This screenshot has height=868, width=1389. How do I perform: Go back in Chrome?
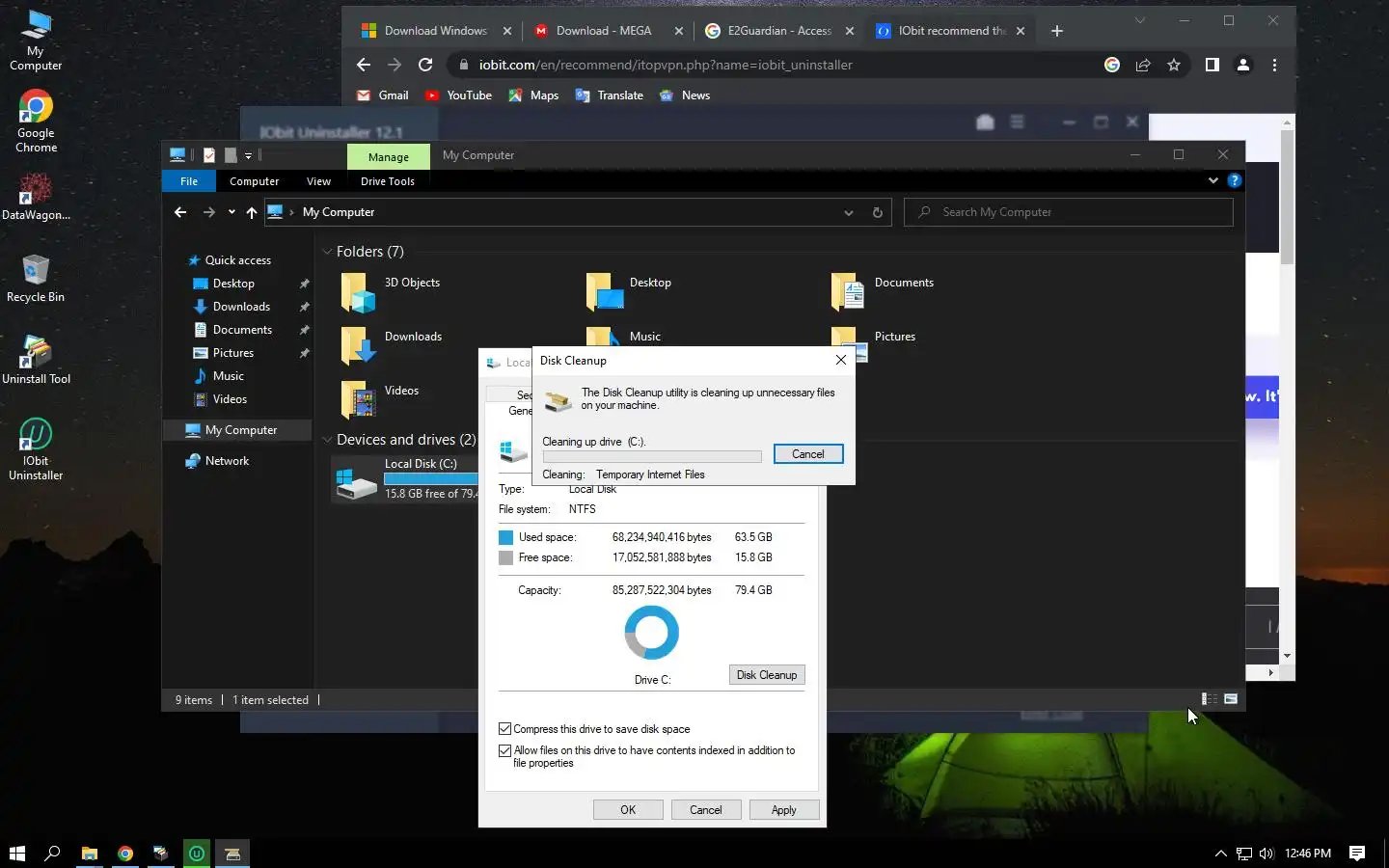[x=364, y=65]
